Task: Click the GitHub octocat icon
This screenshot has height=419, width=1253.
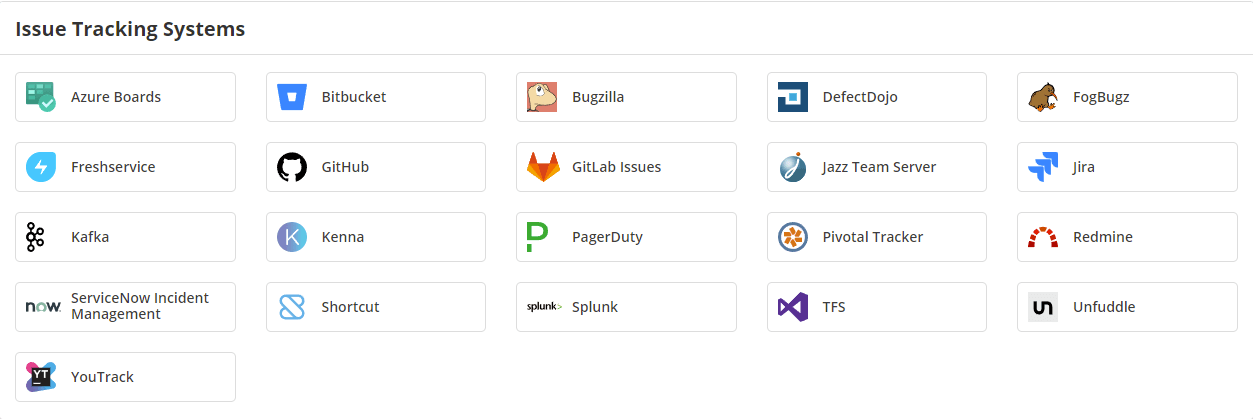Action: point(292,167)
